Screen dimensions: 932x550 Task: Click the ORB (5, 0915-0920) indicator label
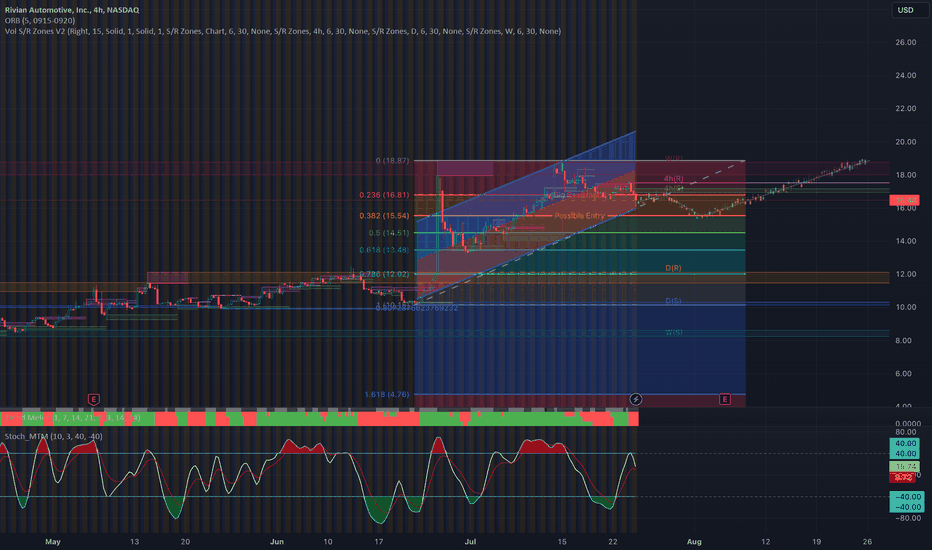point(40,20)
